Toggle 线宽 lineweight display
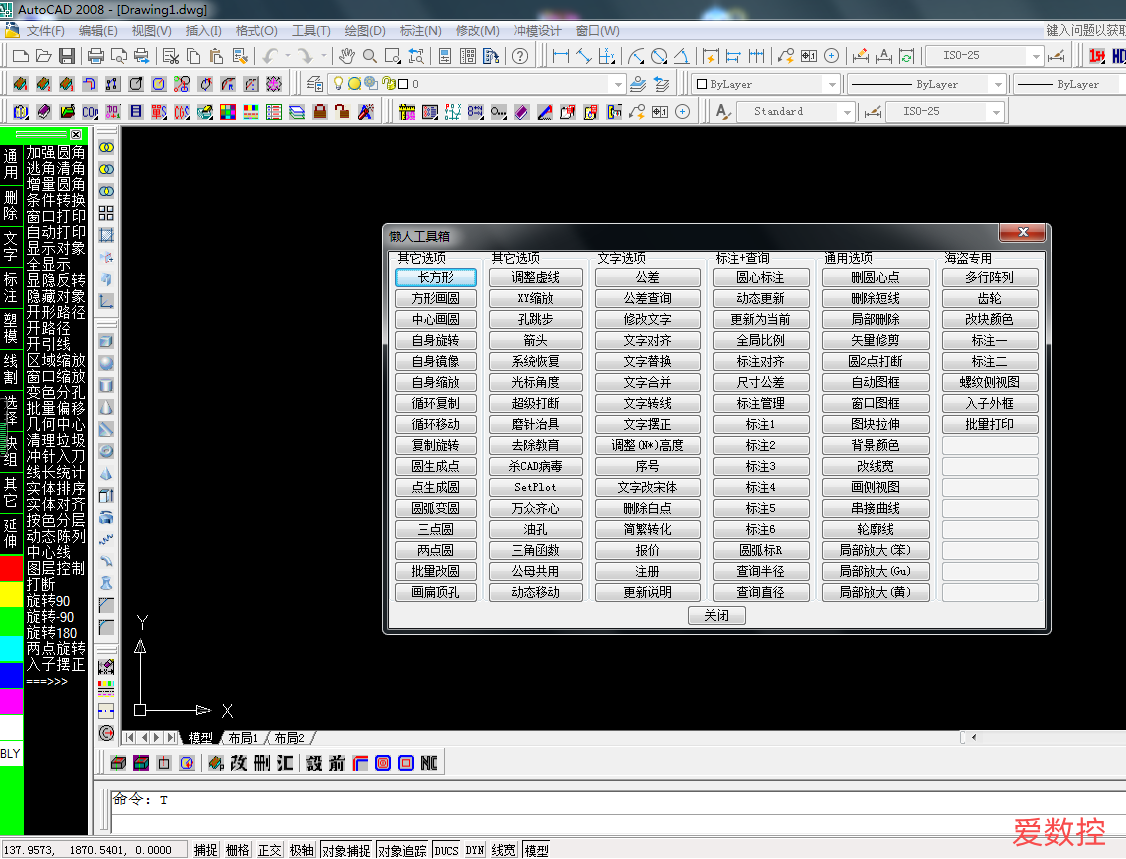The image size is (1126, 859). (503, 850)
